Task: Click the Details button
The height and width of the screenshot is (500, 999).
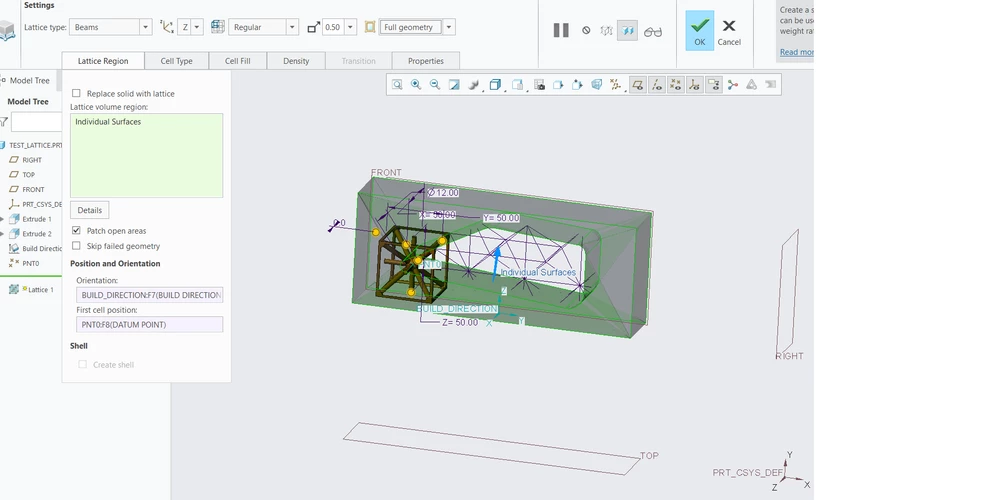Action: tap(90, 210)
